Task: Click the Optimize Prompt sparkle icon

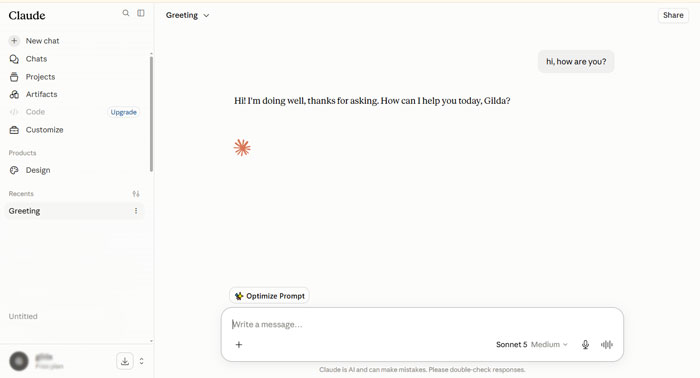Action: point(239,296)
